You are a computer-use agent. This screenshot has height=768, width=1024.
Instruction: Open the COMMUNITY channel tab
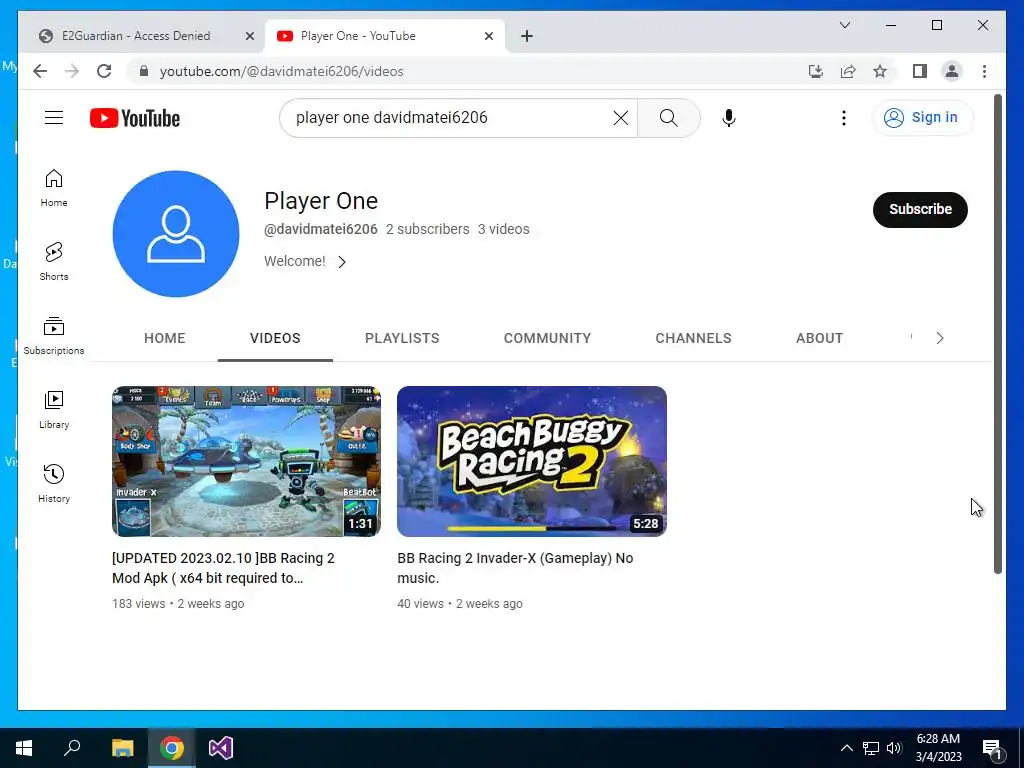(x=547, y=338)
